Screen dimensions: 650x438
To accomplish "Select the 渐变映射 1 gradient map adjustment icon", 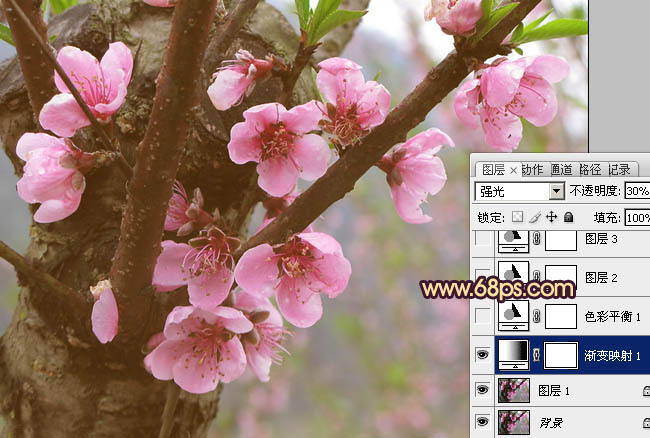I will [513, 354].
